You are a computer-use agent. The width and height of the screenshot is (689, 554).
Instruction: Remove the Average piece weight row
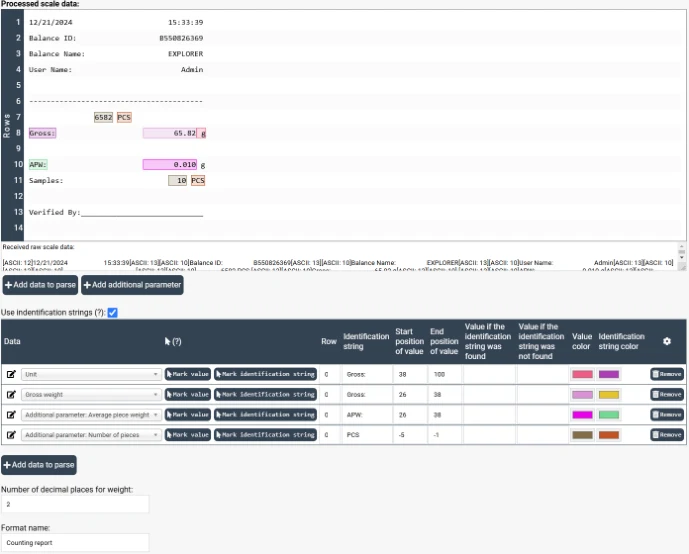pyautogui.click(x=667, y=415)
